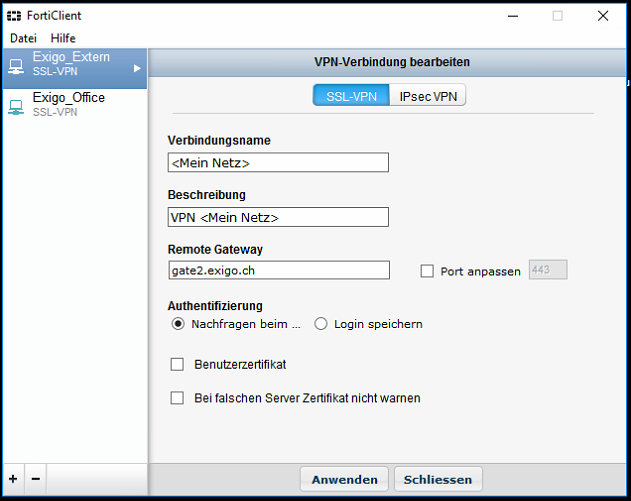
Task: Remove selected connection with minus button
Action: 35,479
